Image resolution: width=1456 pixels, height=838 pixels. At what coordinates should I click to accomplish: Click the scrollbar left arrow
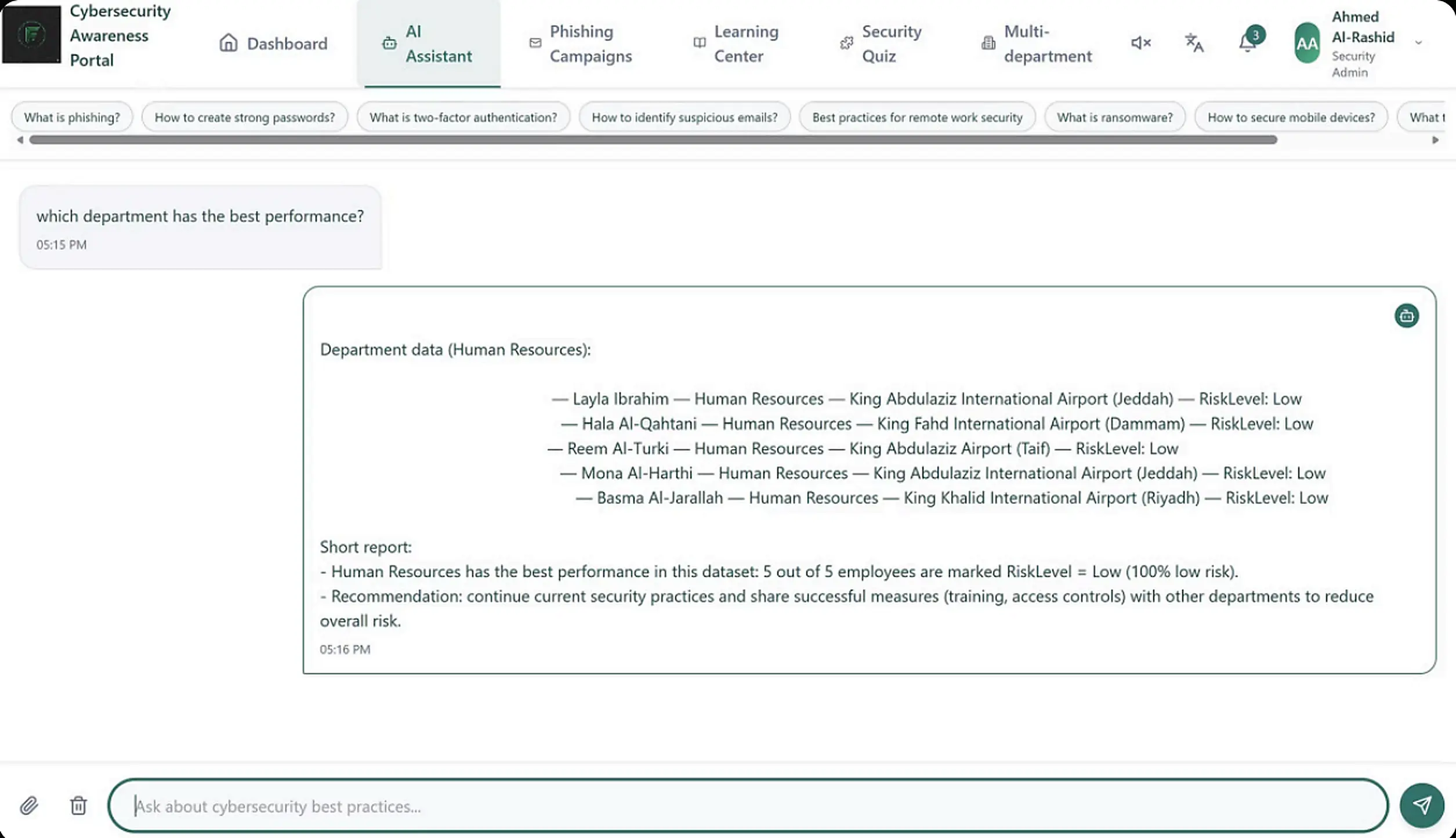pyautogui.click(x=20, y=140)
